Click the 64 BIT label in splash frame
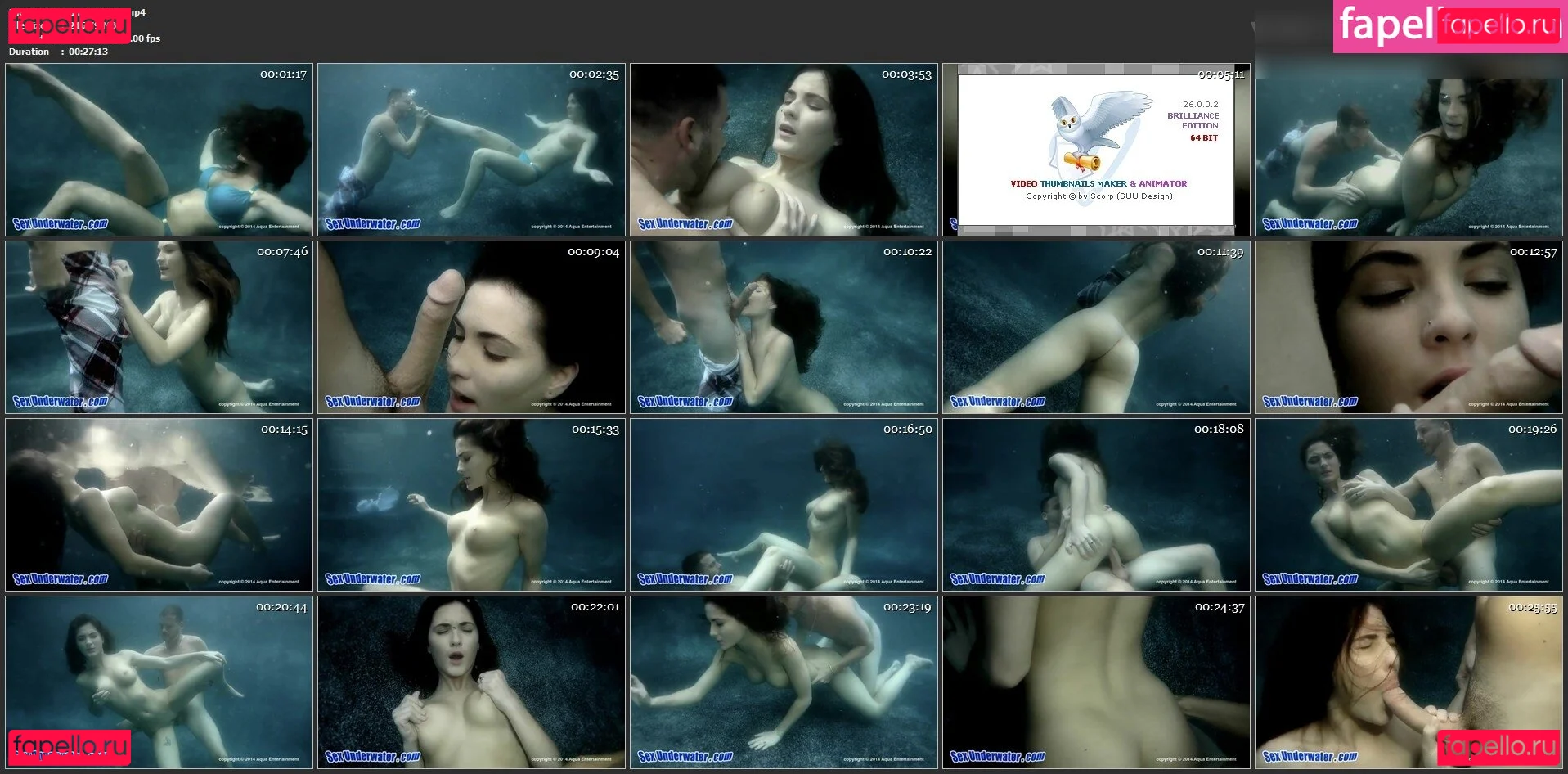1568x774 pixels. click(1203, 138)
